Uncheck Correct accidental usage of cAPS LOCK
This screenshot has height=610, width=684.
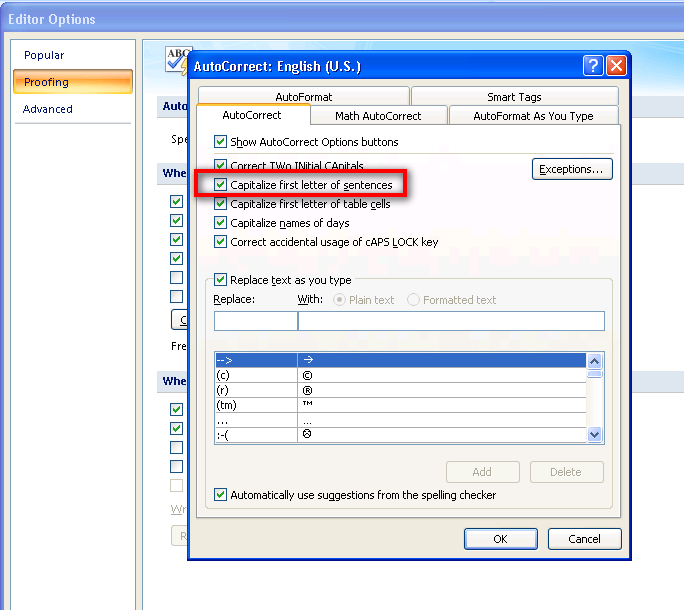click(x=221, y=242)
